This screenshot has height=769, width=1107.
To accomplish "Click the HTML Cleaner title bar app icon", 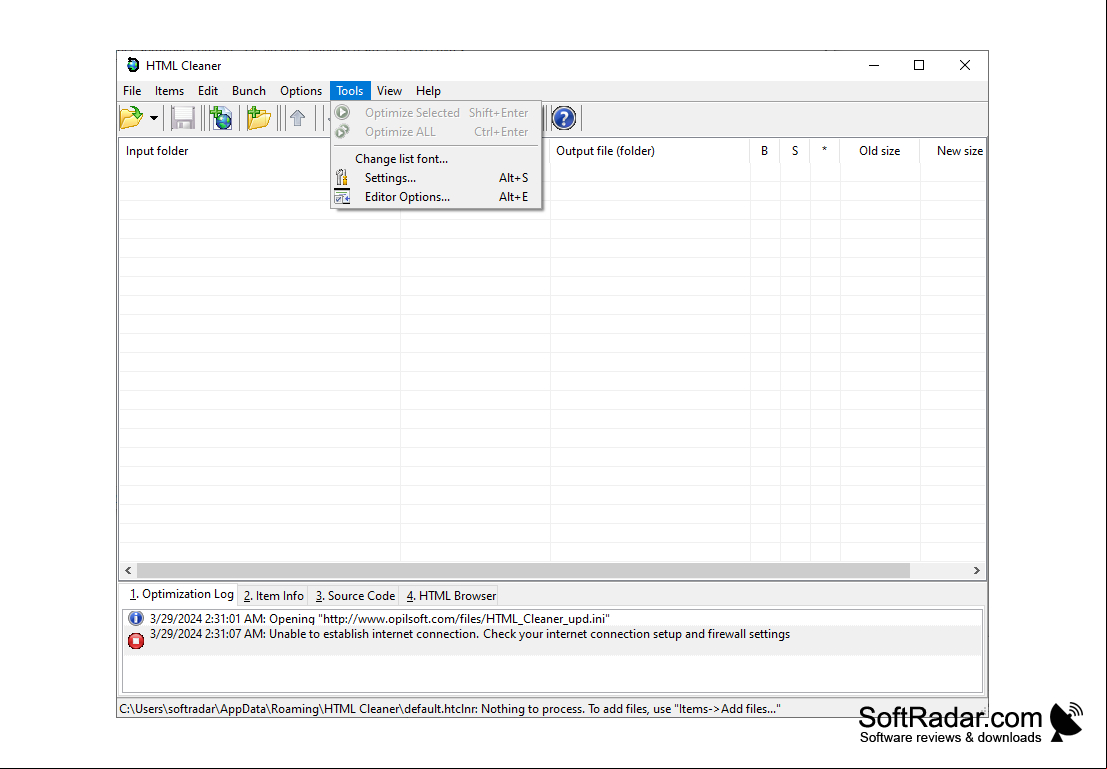I will point(133,65).
